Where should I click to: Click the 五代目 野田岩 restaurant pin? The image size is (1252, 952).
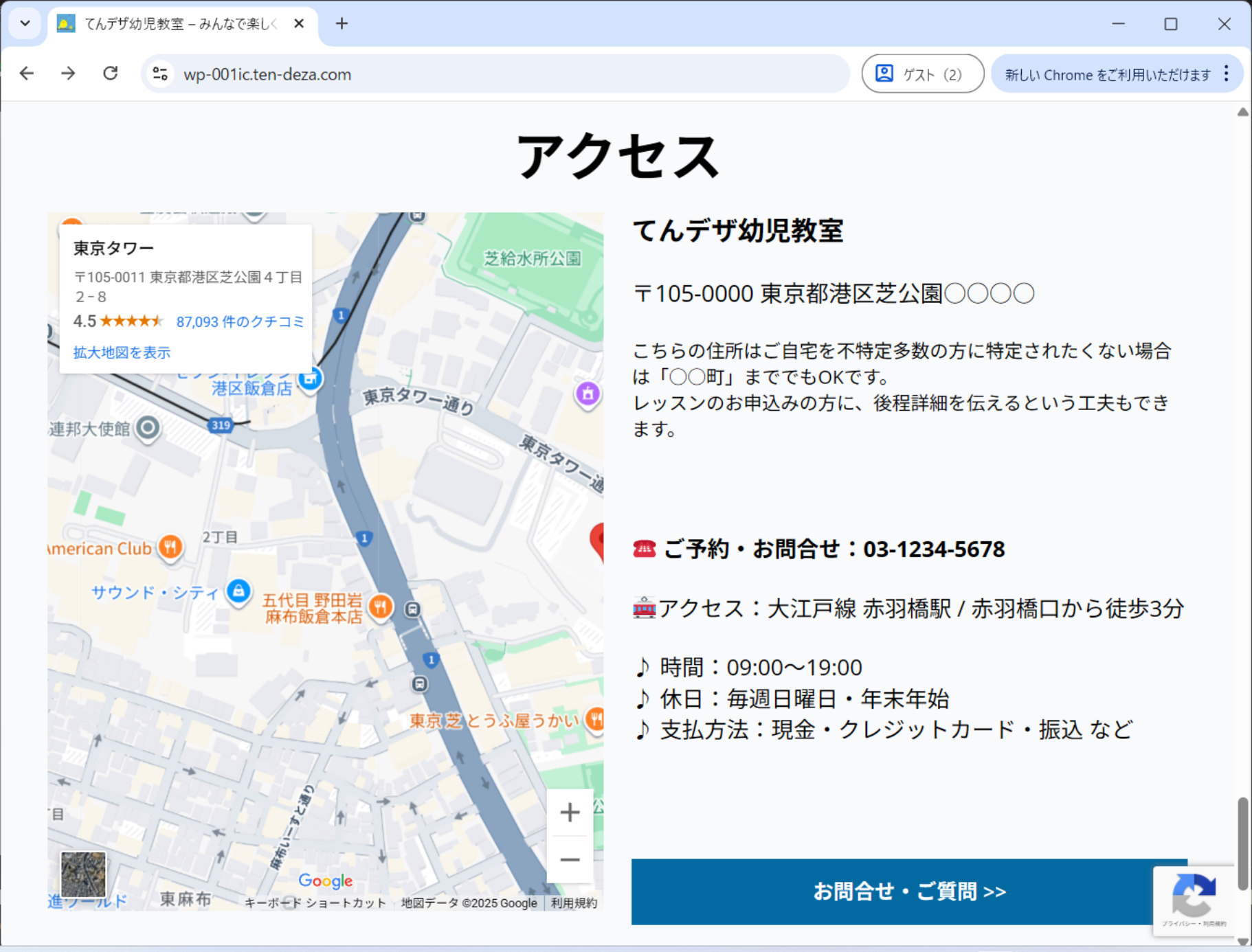coord(380,607)
